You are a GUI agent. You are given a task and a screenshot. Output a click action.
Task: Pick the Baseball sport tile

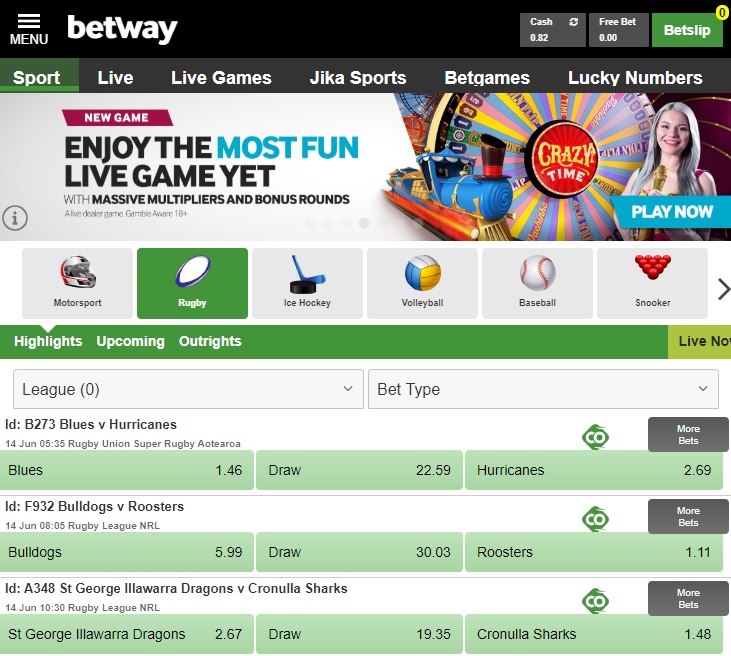pyautogui.click(x=537, y=283)
